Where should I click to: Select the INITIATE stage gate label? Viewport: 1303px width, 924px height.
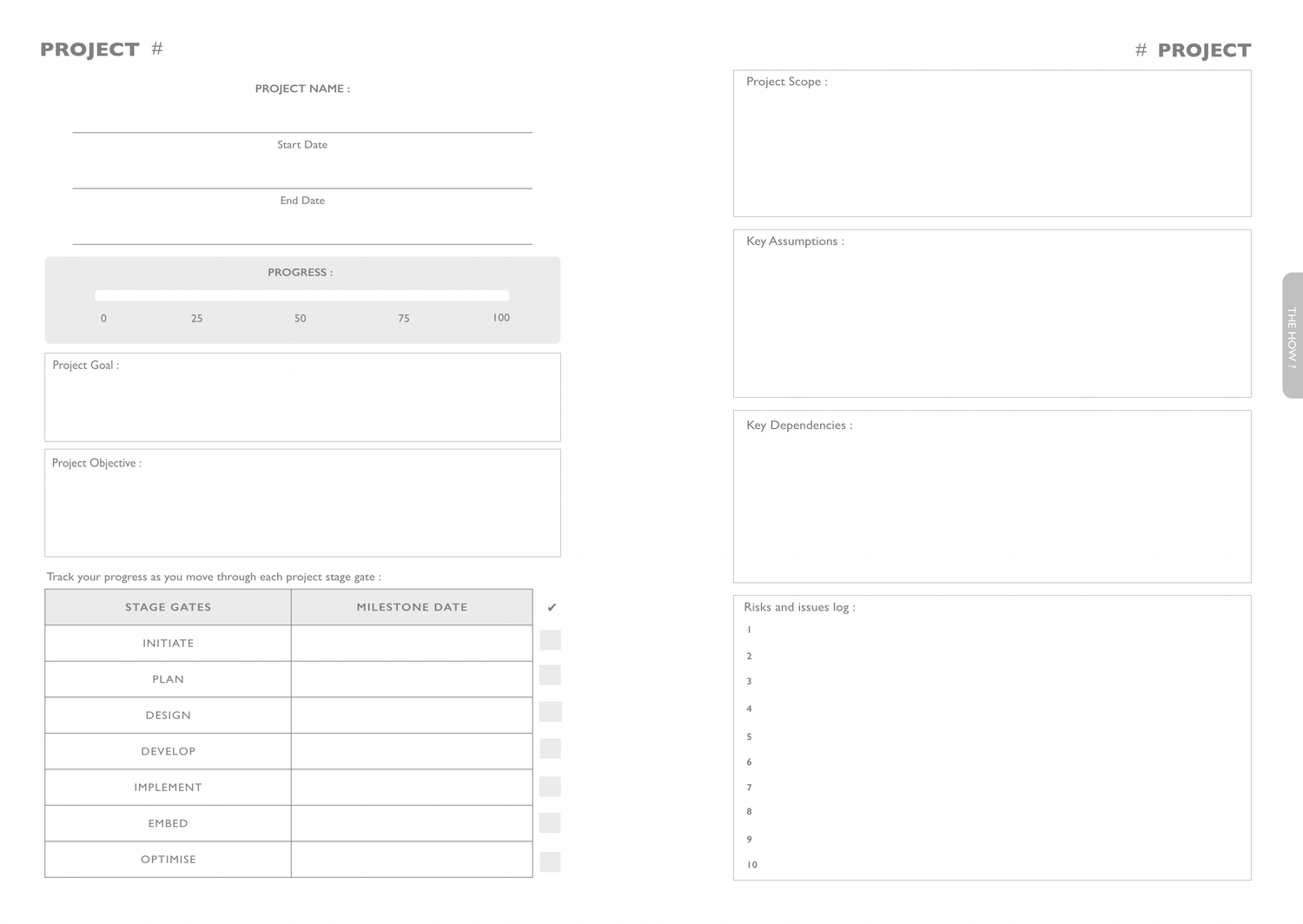[x=169, y=643]
